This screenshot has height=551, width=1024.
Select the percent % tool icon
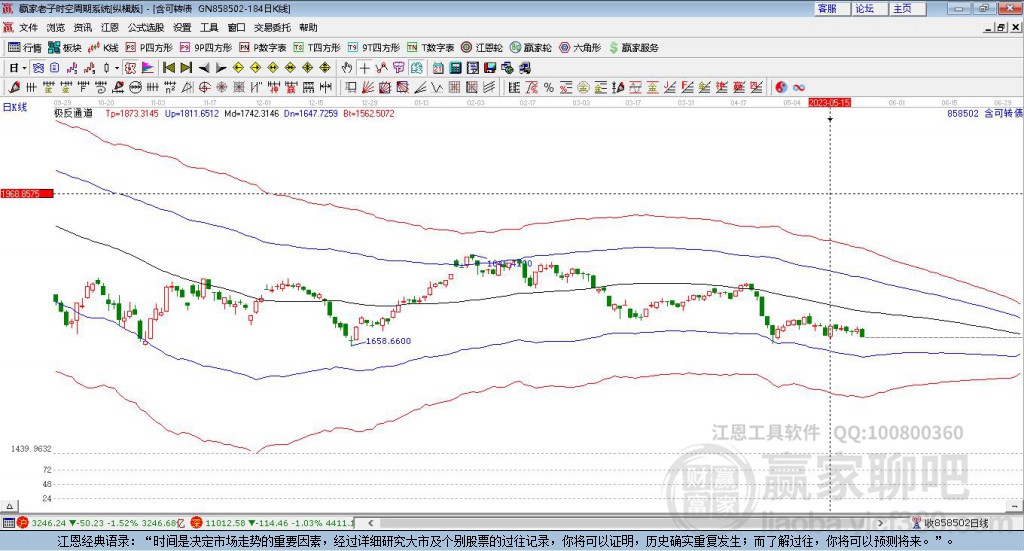coord(549,87)
